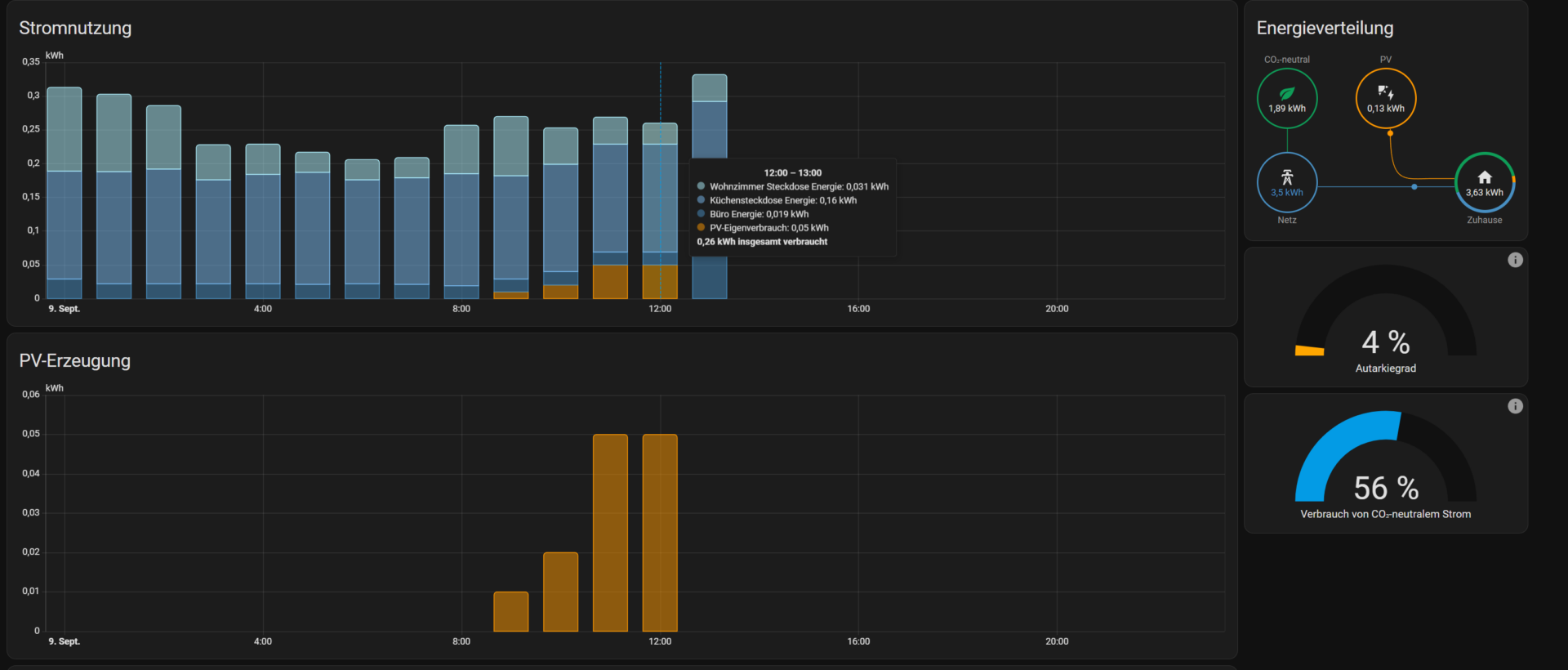The height and width of the screenshot is (670, 1568).
Task: Click the 16:00 axis label in Stromnutzung chart
Action: pyautogui.click(x=858, y=309)
